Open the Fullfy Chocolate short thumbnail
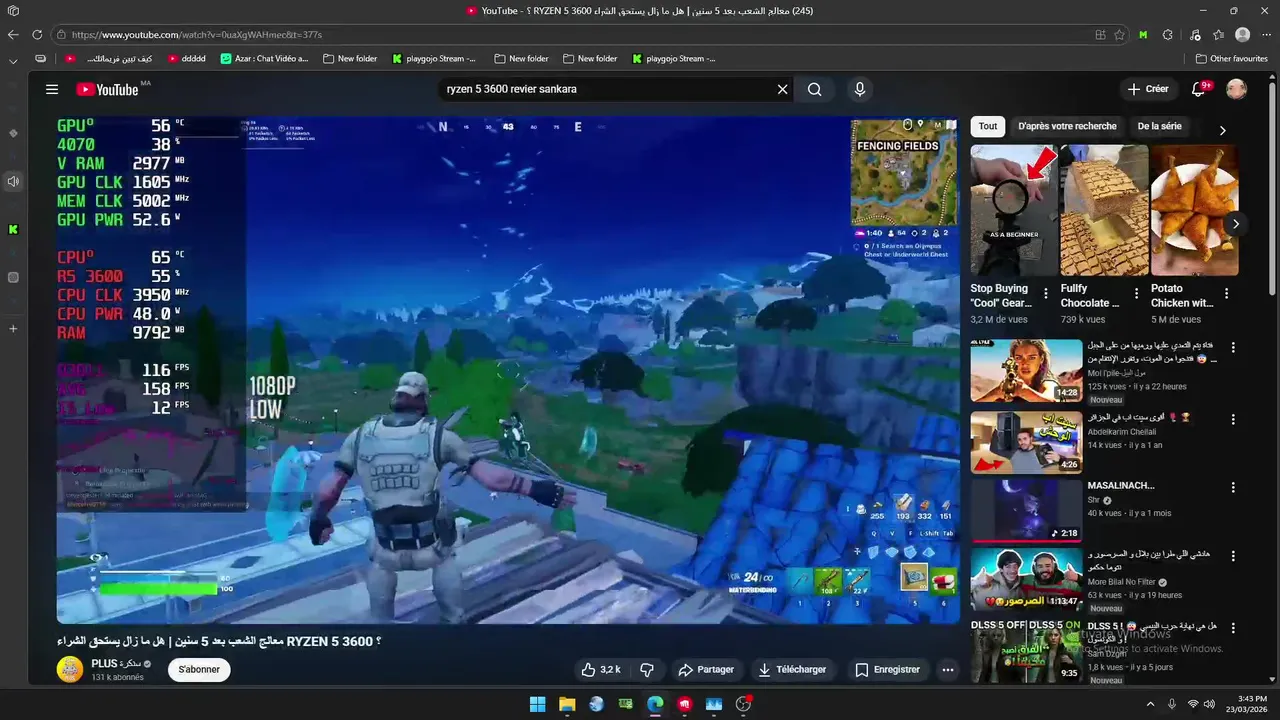This screenshot has width=1280, height=720. tap(1104, 210)
